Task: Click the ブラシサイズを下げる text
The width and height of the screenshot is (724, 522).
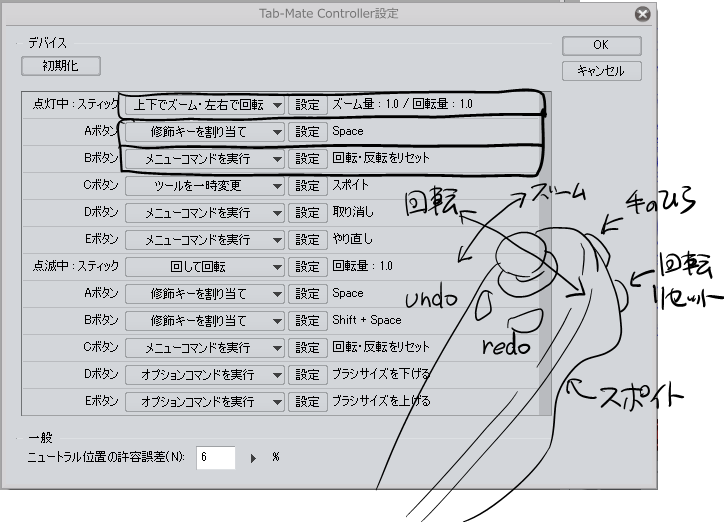Action: tap(381, 374)
